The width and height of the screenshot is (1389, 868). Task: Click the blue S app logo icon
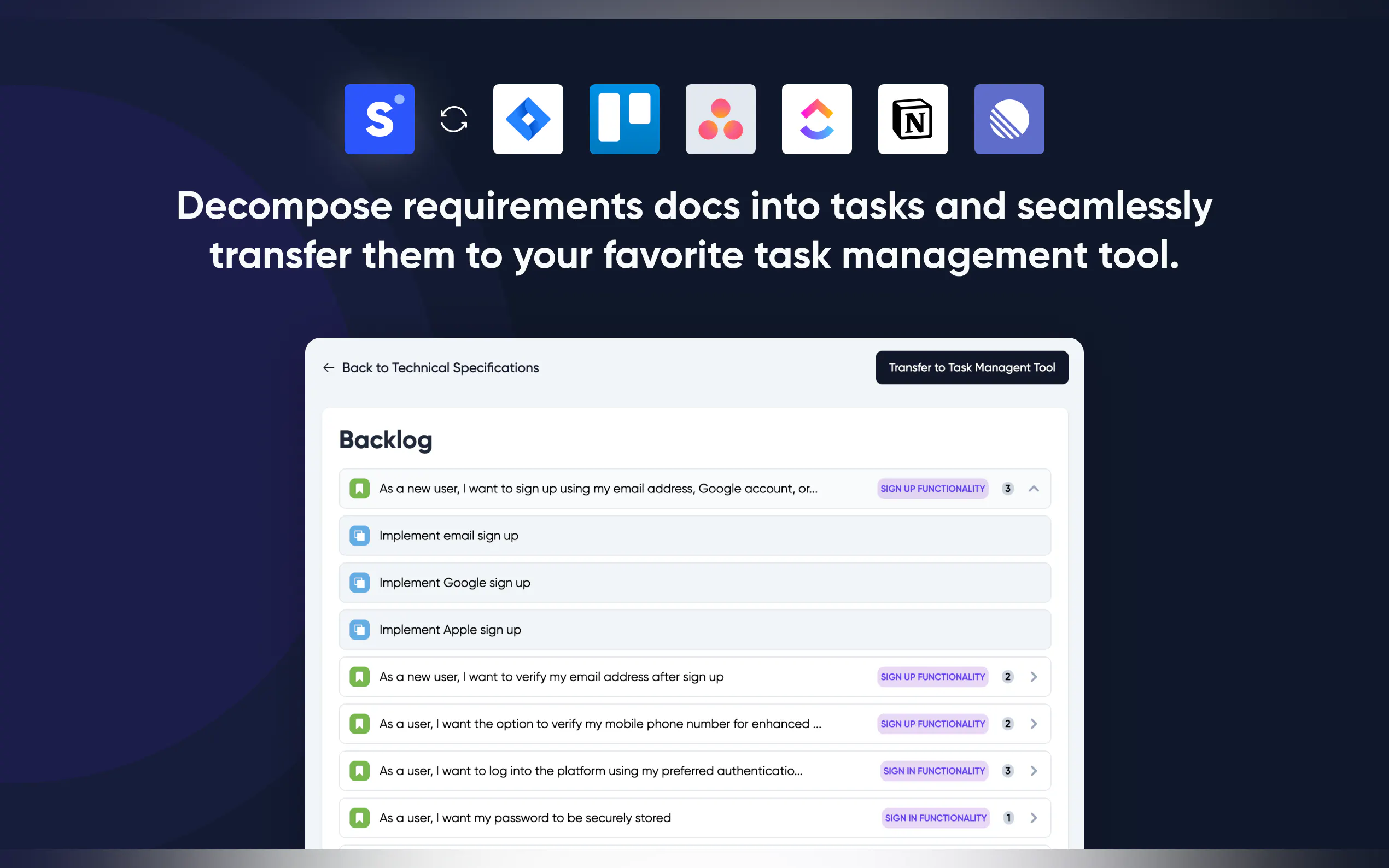coord(379,119)
